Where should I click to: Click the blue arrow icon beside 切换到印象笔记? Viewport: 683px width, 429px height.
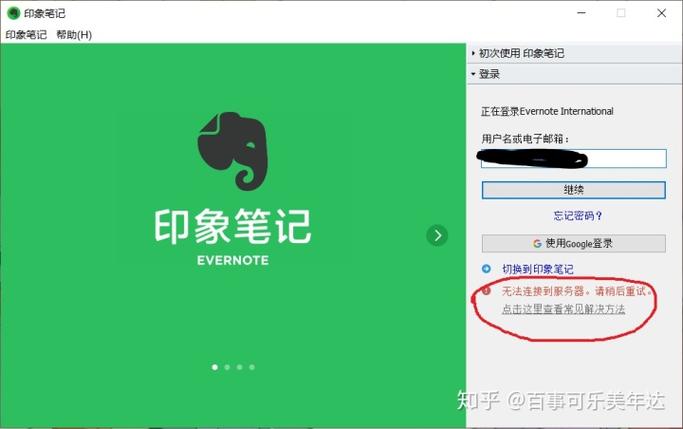(x=486, y=269)
